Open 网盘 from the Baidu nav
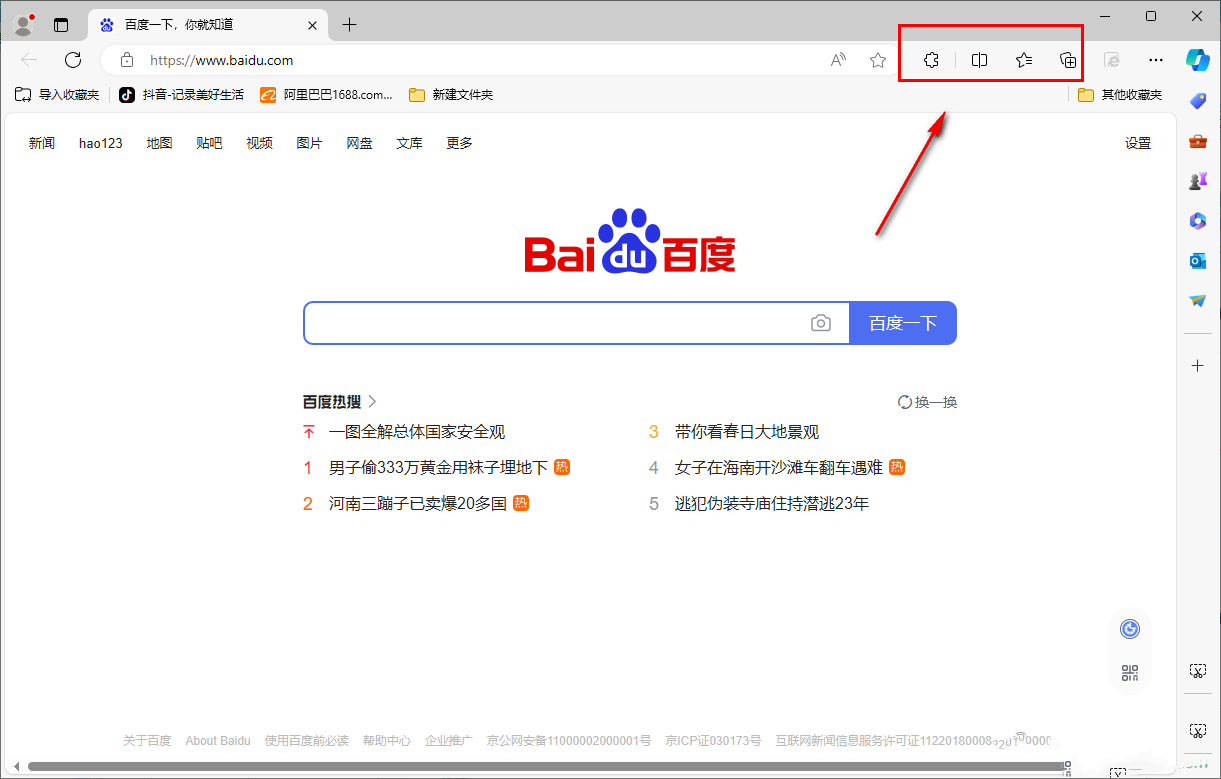Image resolution: width=1221 pixels, height=779 pixels. point(359,143)
